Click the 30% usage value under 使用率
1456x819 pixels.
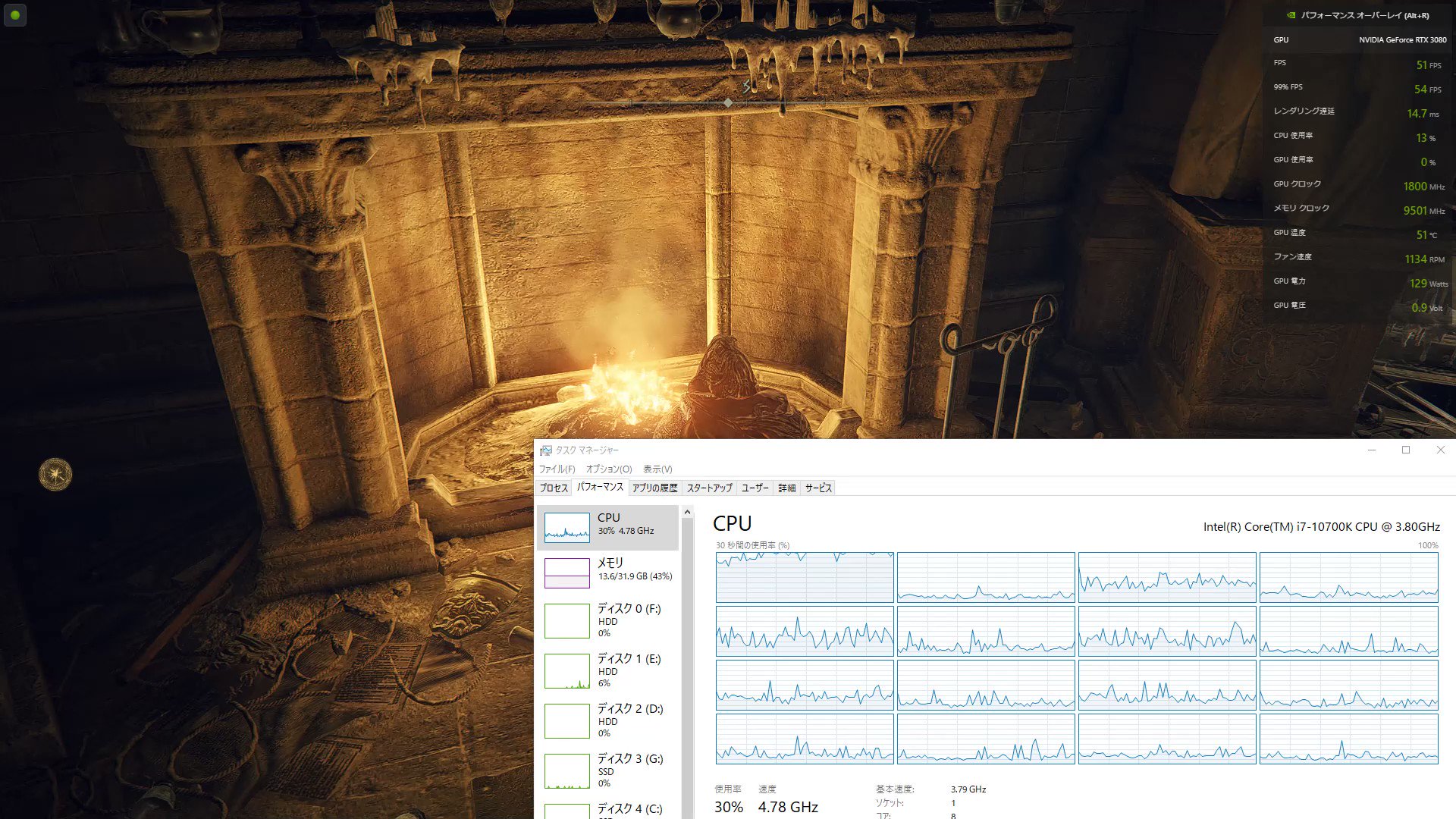coord(729,808)
